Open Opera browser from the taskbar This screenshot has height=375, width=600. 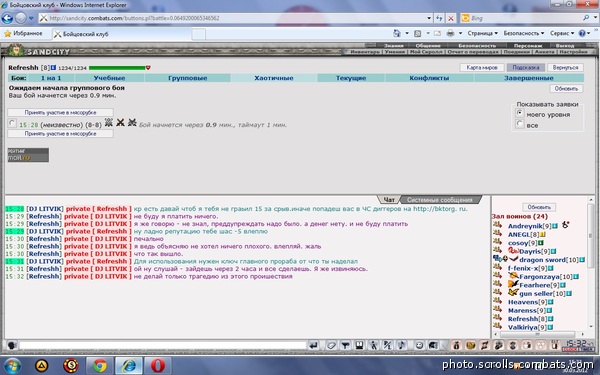point(158,365)
